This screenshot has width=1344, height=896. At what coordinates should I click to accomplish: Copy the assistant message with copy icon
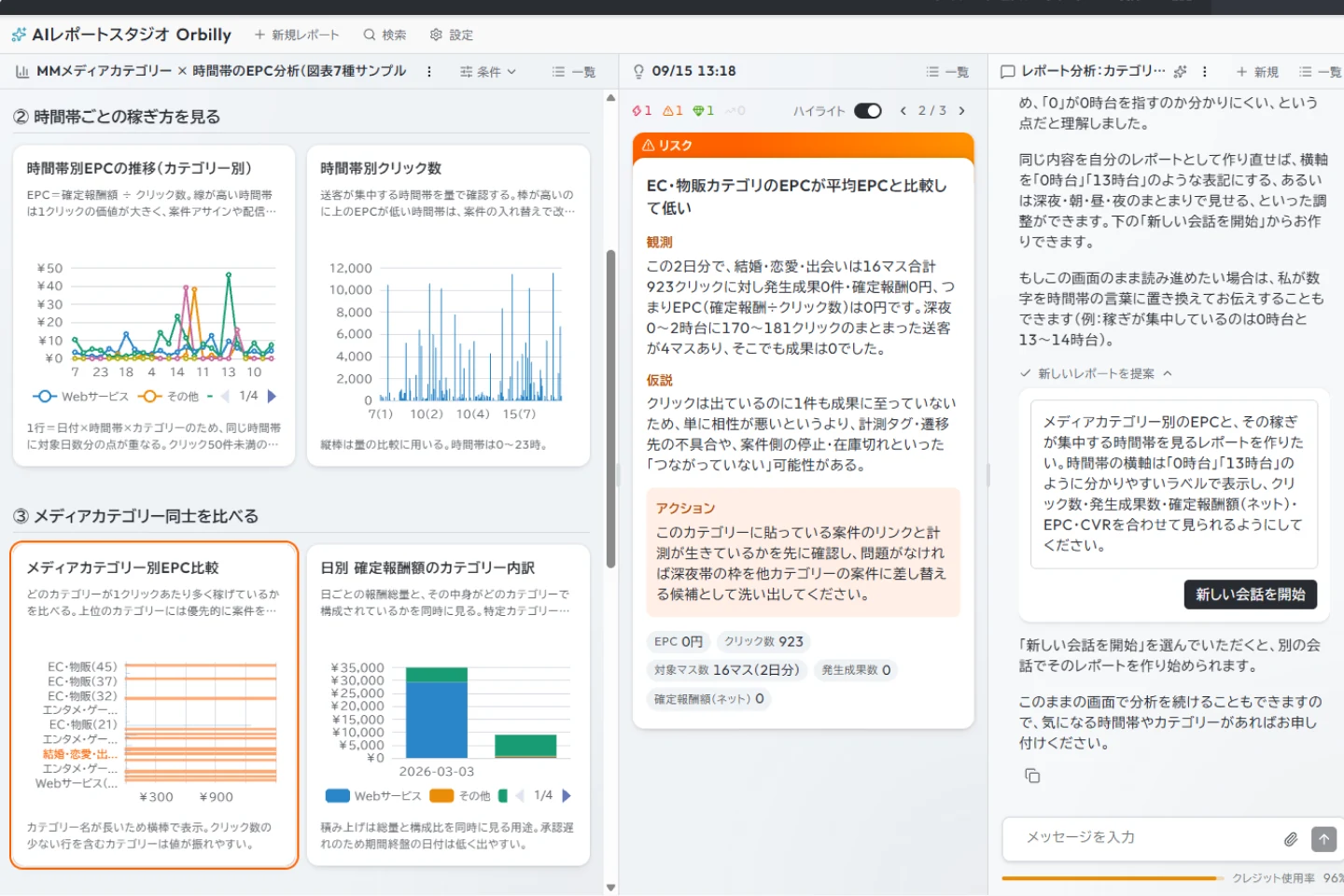click(x=1032, y=776)
